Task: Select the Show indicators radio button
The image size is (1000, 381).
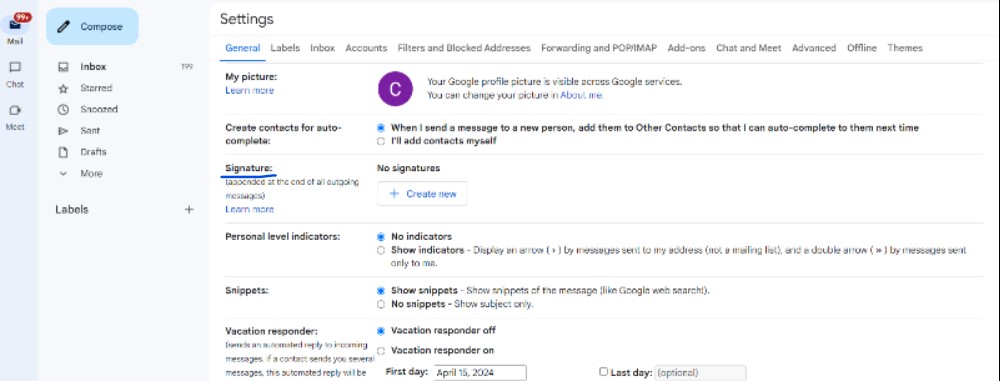Action: [381, 250]
